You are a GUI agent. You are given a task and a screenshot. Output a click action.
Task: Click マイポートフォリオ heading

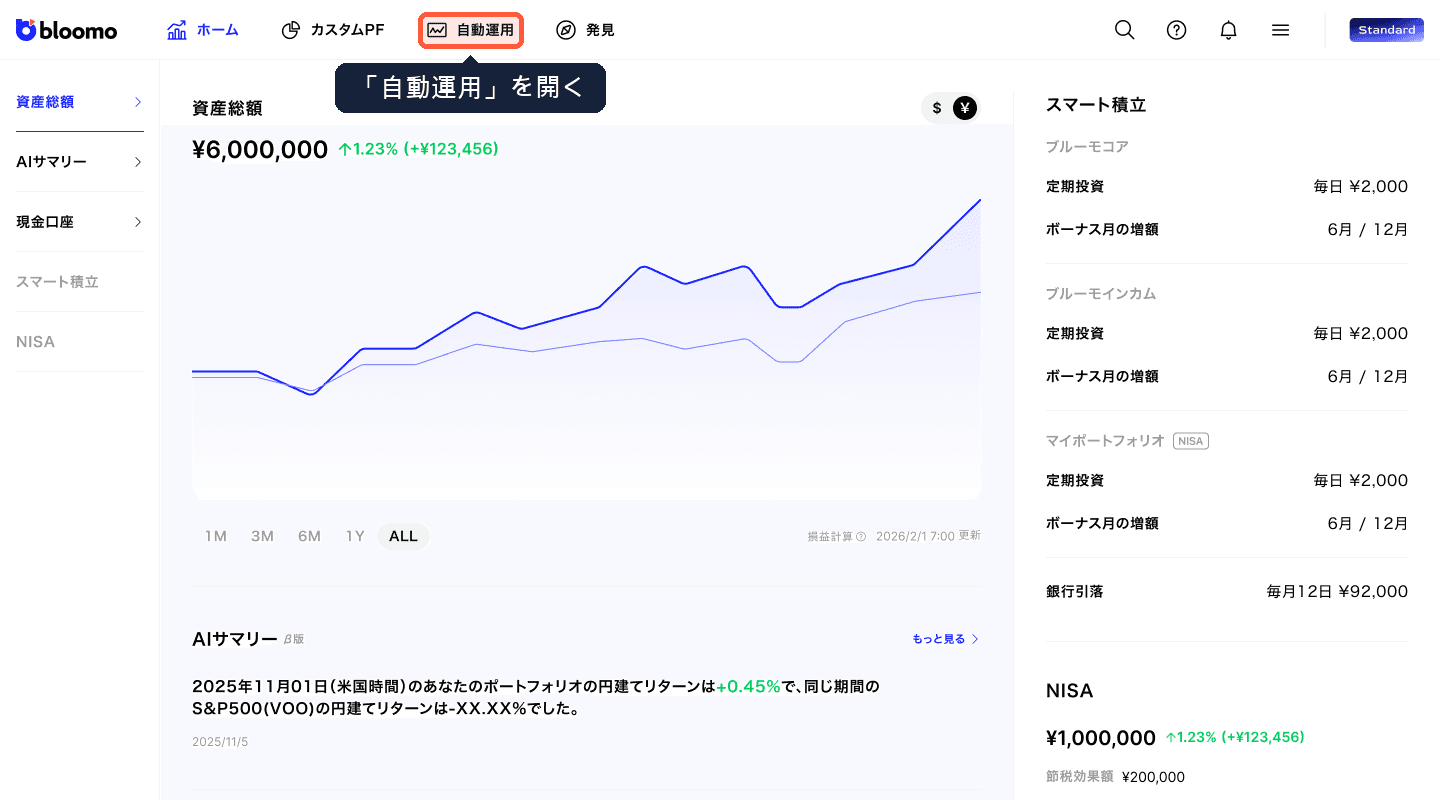pos(1106,441)
